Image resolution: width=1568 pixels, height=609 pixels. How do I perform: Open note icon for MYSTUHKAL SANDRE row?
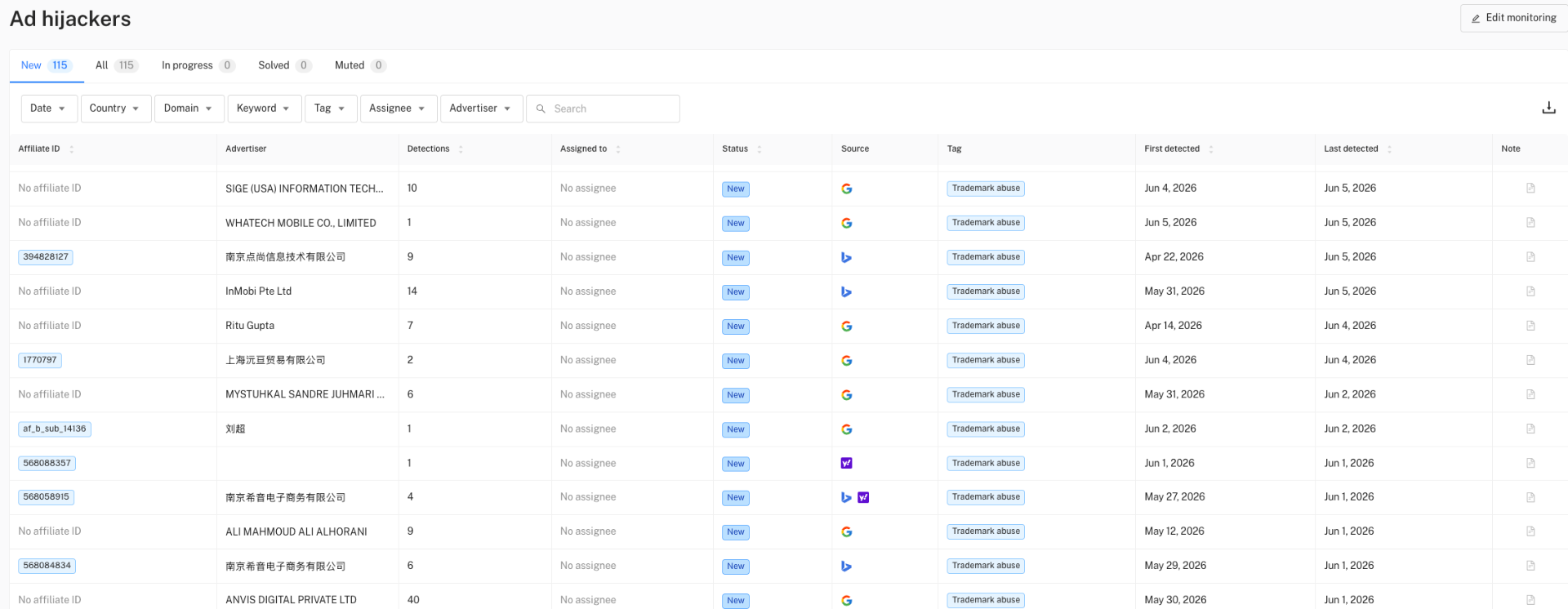click(1530, 394)
